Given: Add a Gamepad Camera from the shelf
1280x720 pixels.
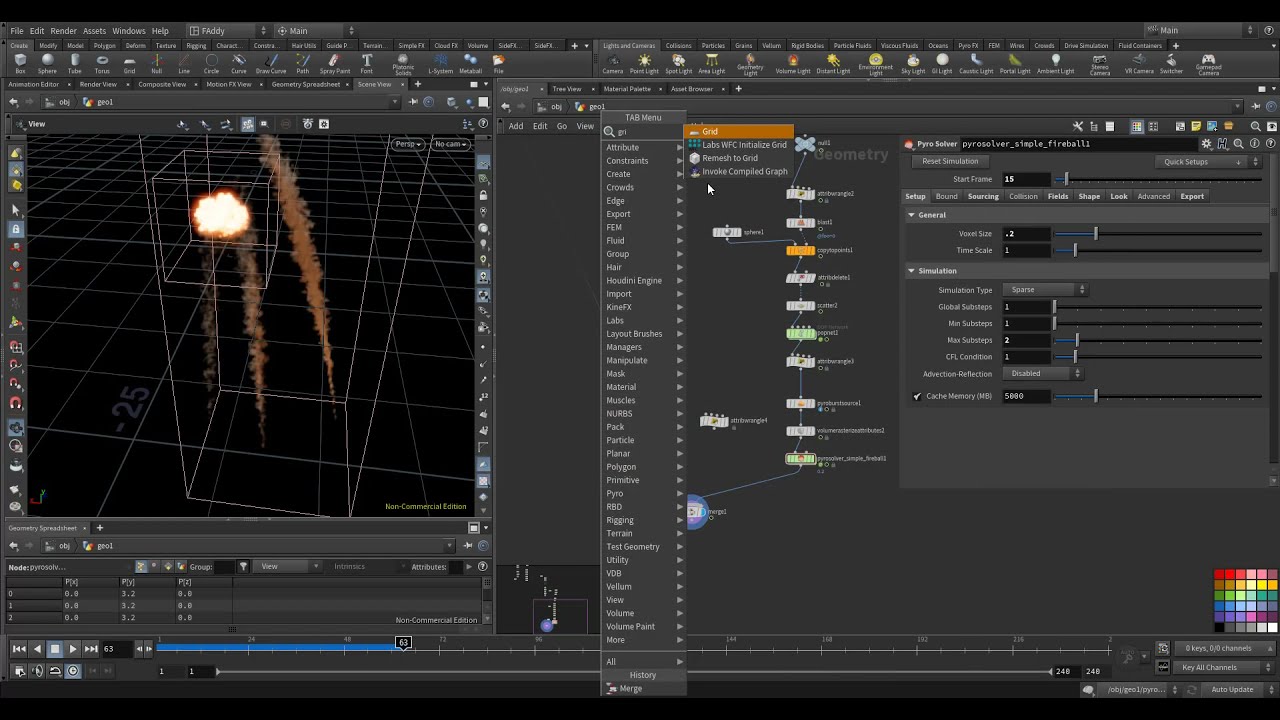Looking at the screenshot, I should [x=1208, y=65].
